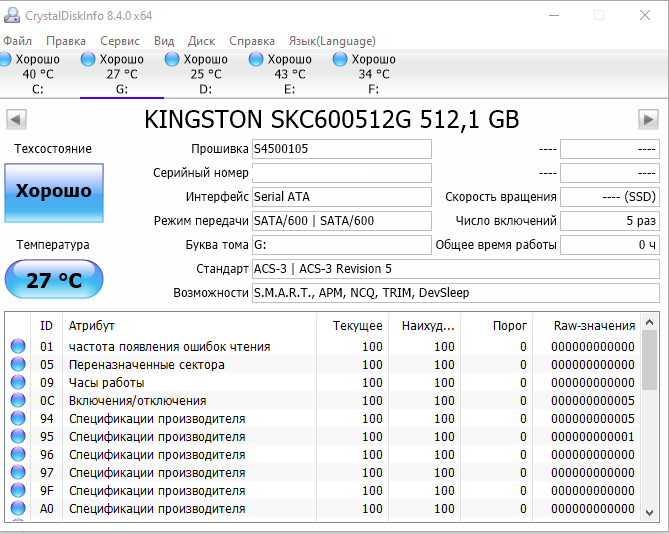
Task: Click the blue Хорошо health status button
Action: pyautogui.click(x=54, y=193)
